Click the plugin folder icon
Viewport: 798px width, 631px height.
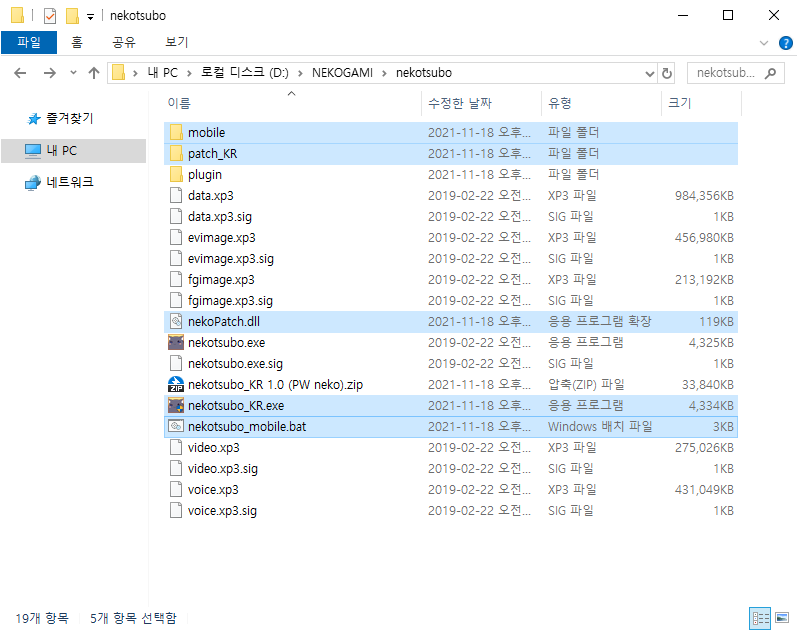(x=176, y=175)
